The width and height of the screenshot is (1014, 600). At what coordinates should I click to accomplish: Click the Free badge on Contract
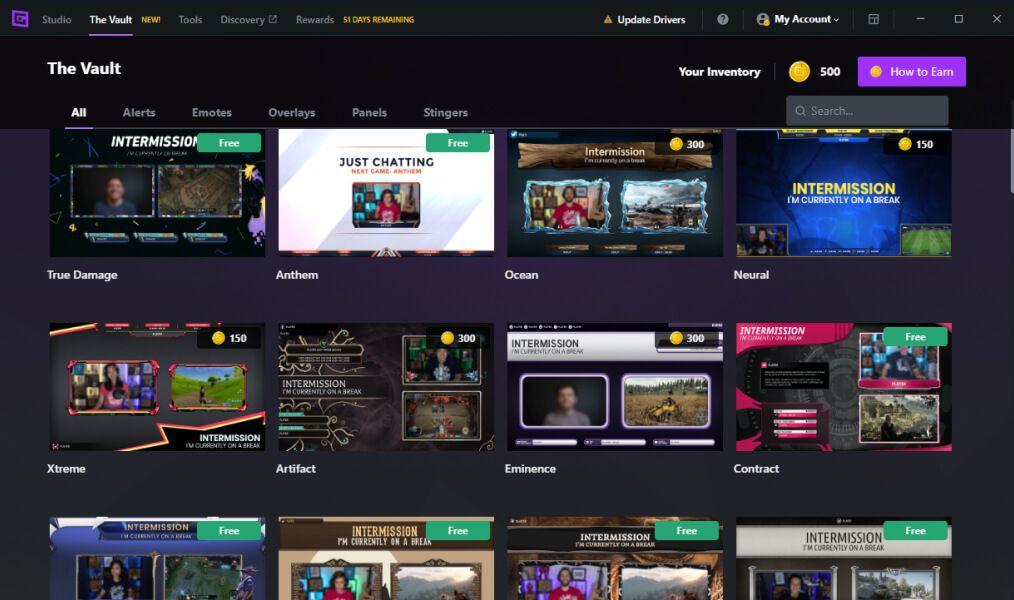tap(916, 337)
